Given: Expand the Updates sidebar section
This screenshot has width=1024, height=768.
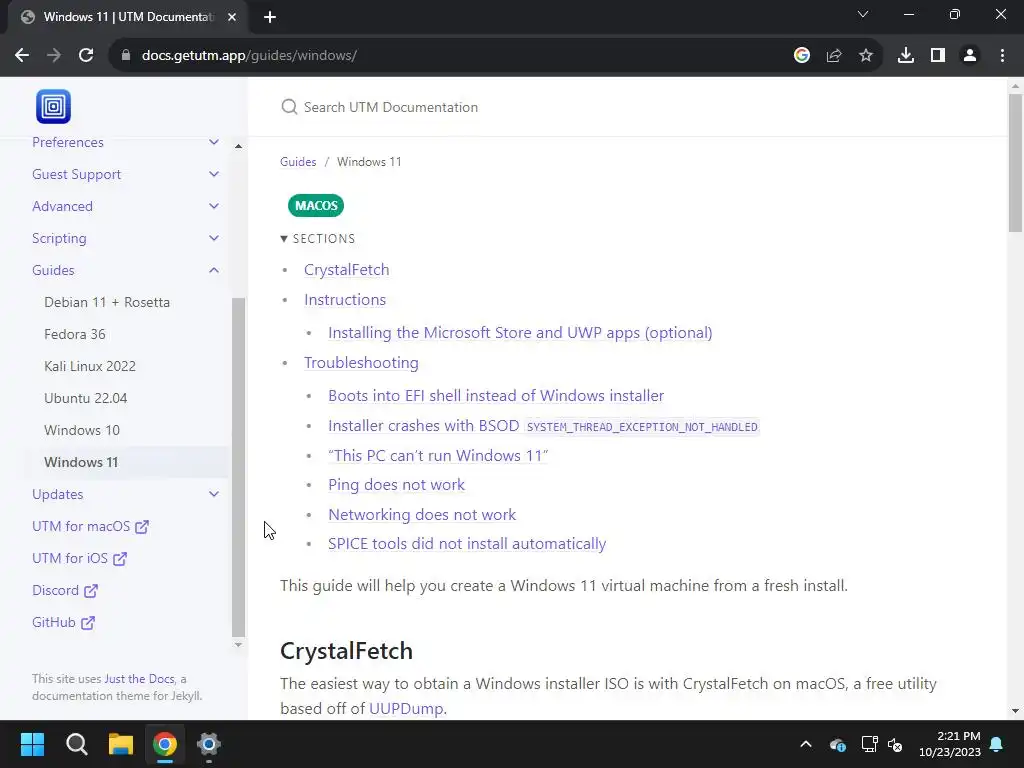Looking at the screenshot, I should tap(214, 494).
